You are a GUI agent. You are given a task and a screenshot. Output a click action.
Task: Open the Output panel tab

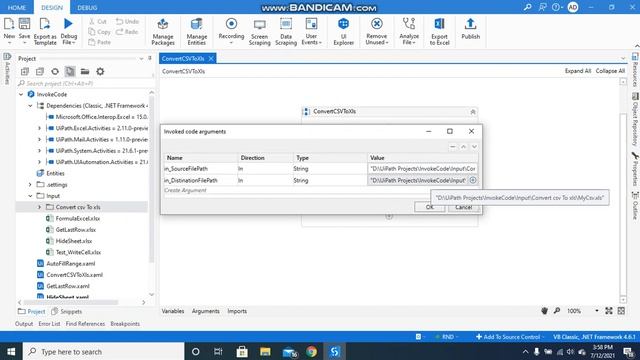(x=24, y=324)
